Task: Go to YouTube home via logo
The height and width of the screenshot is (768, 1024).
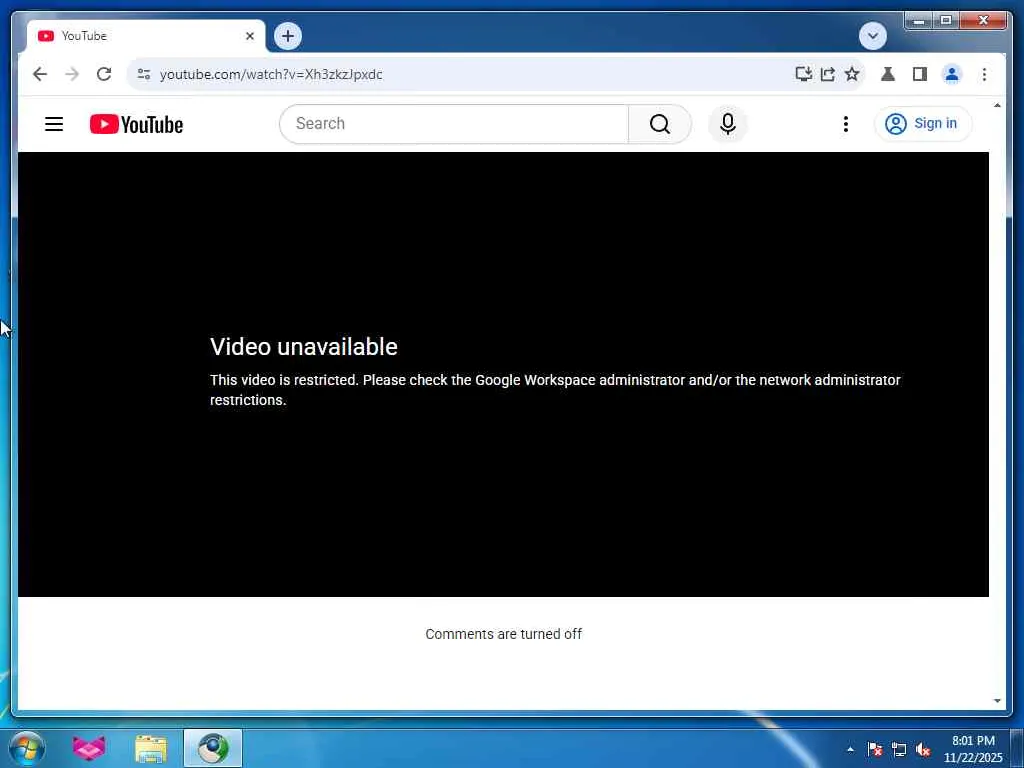Action: [136, 124]
